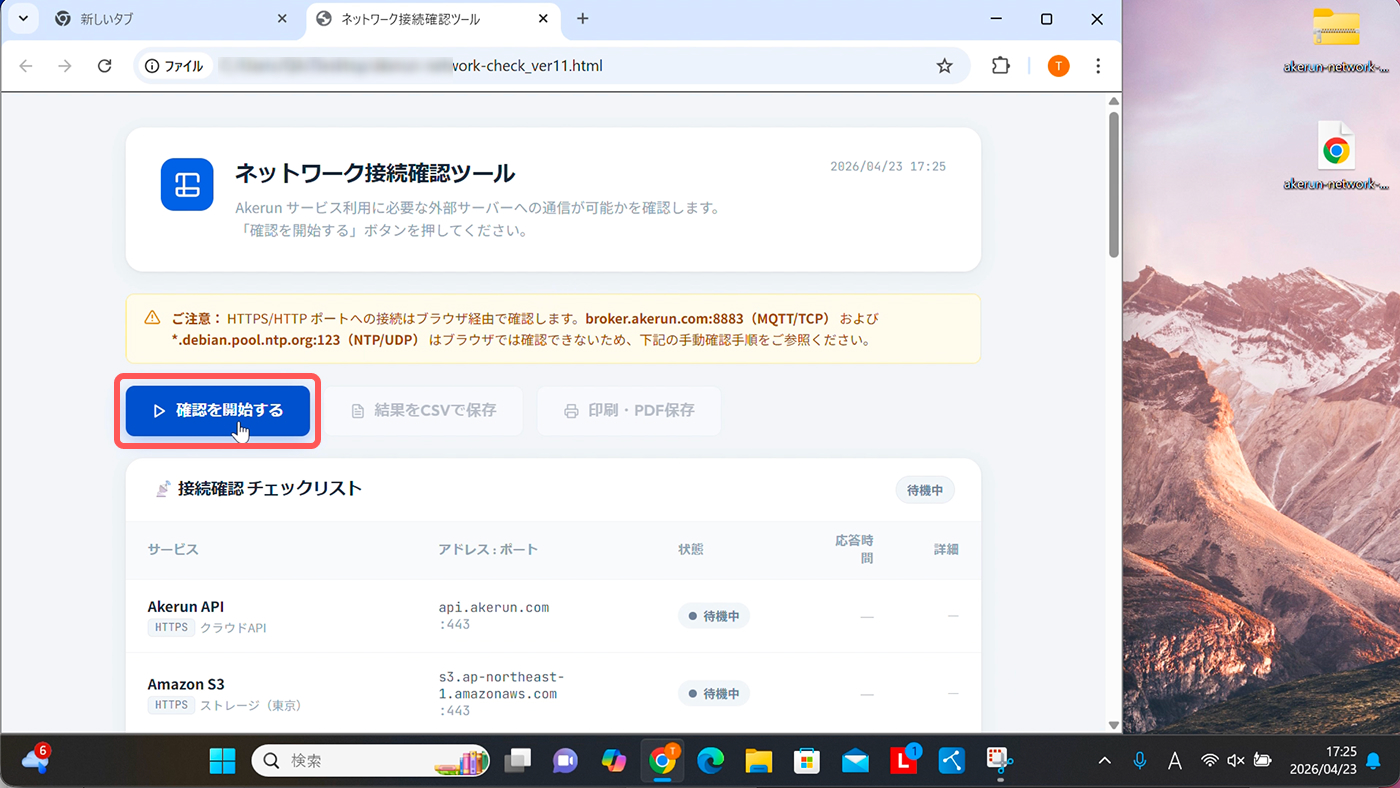Image resolution: width=1400 pixels, height=788 pixels.
Task: Click api.akerun.com :443 address
Action: [494, 616]
